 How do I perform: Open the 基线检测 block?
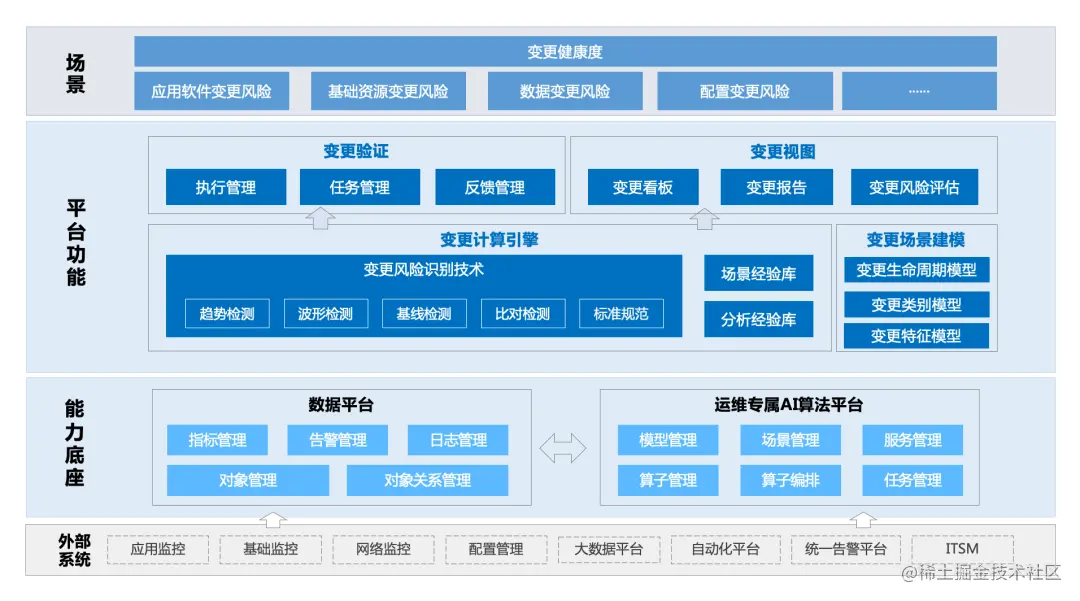[x=424, y=313]
